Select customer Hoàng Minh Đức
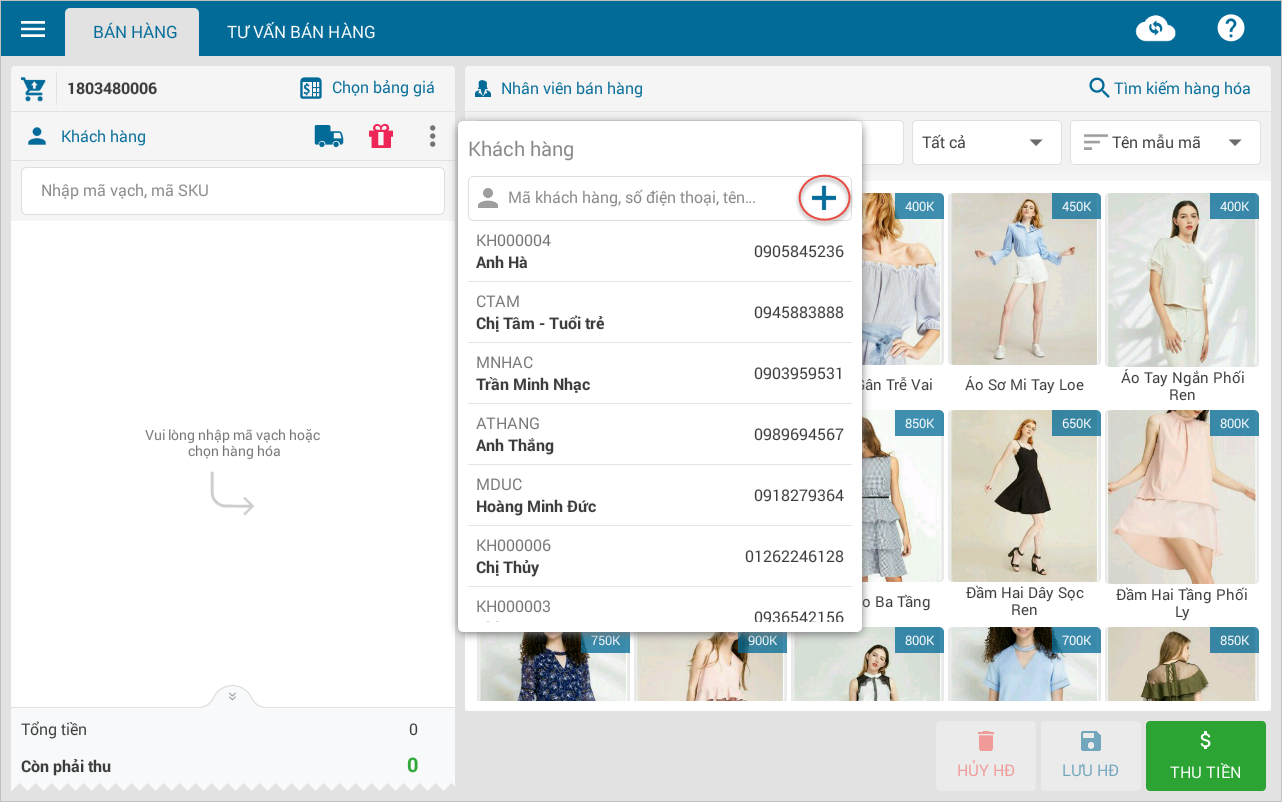 (660, 496)
